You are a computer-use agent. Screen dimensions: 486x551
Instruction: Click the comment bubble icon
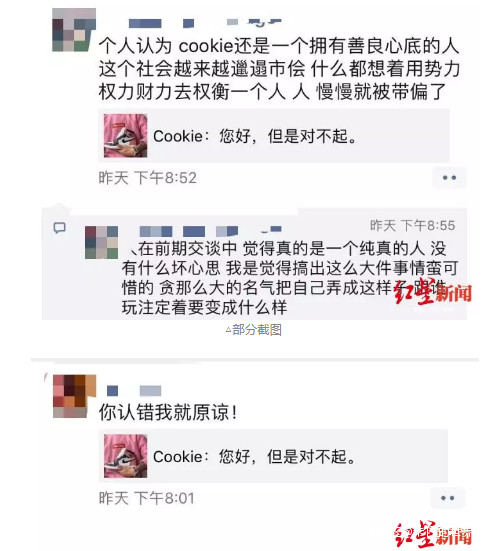click(x=59, y=228)
